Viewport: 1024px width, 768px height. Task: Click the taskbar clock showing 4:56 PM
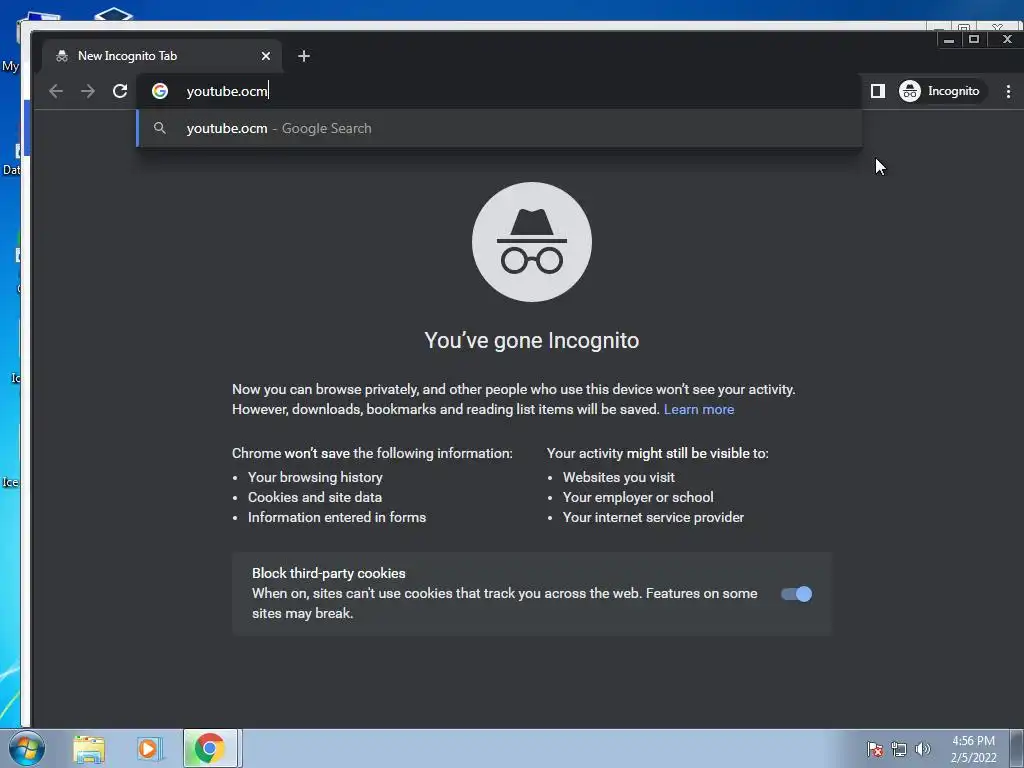(973, 749)
